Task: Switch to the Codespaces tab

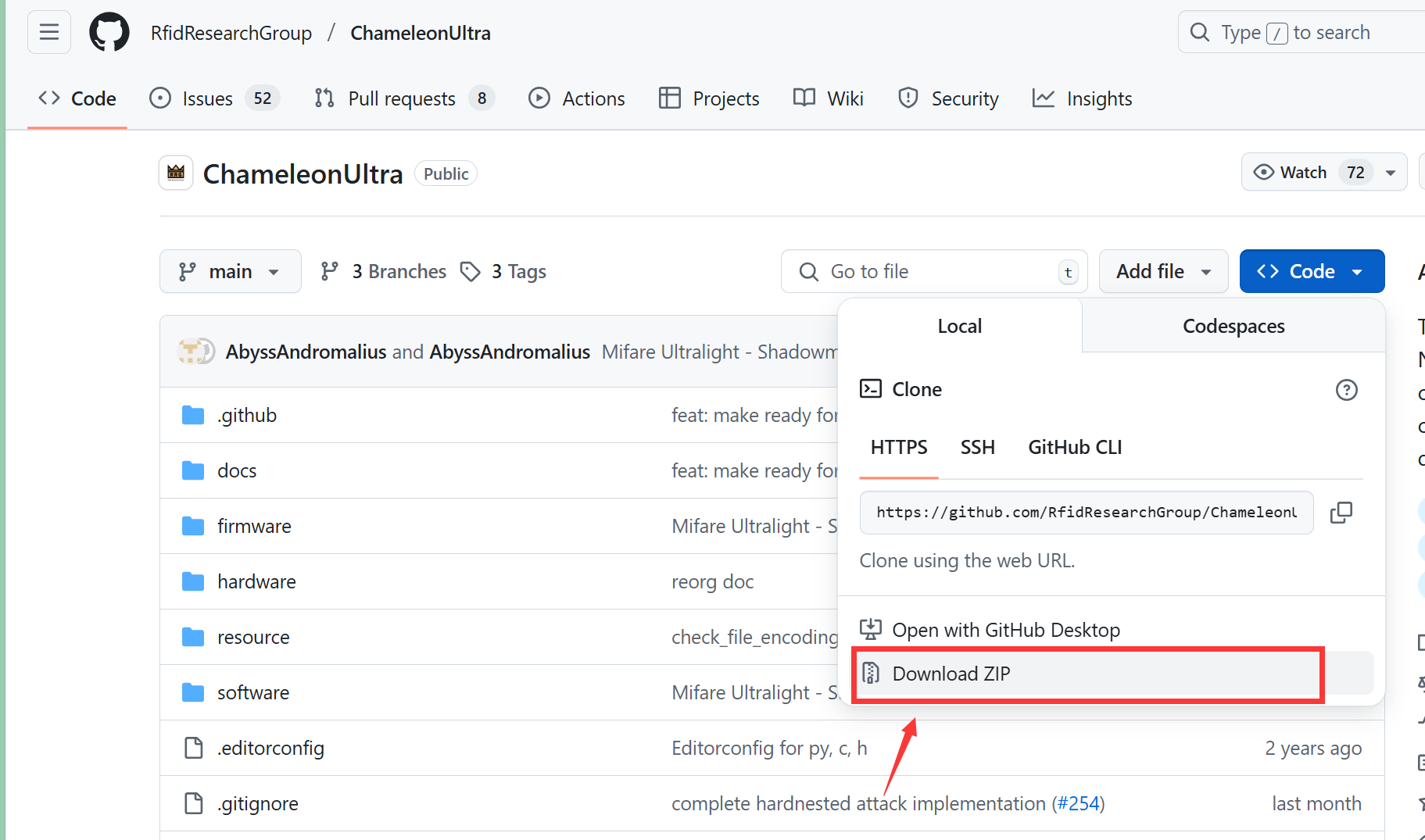Action: [1233, 326]
